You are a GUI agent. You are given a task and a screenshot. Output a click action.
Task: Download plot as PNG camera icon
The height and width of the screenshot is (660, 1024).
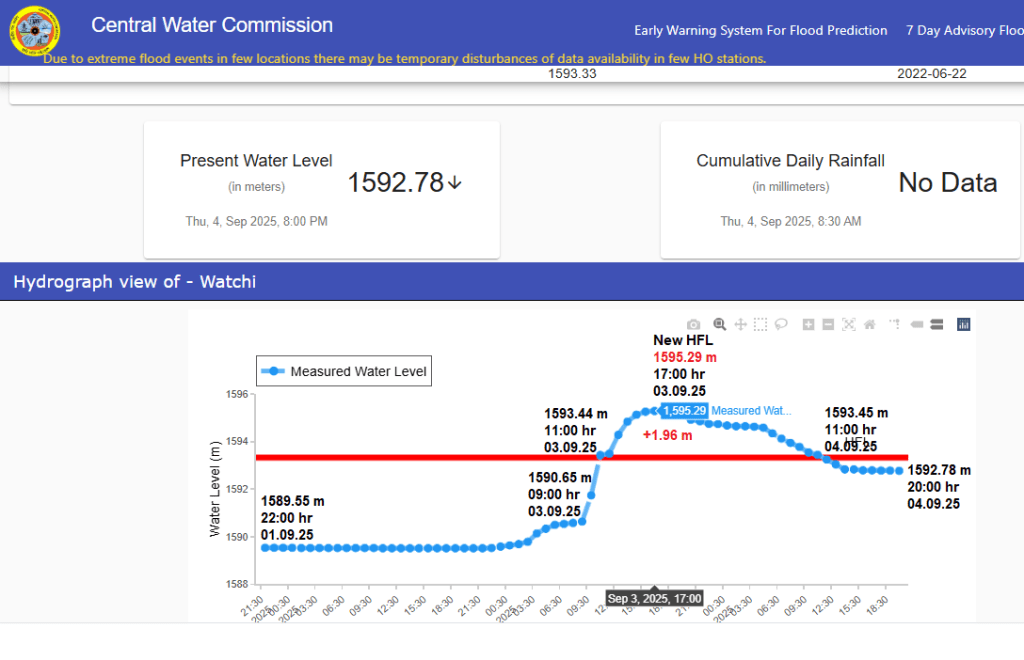(x=694, y=324)
